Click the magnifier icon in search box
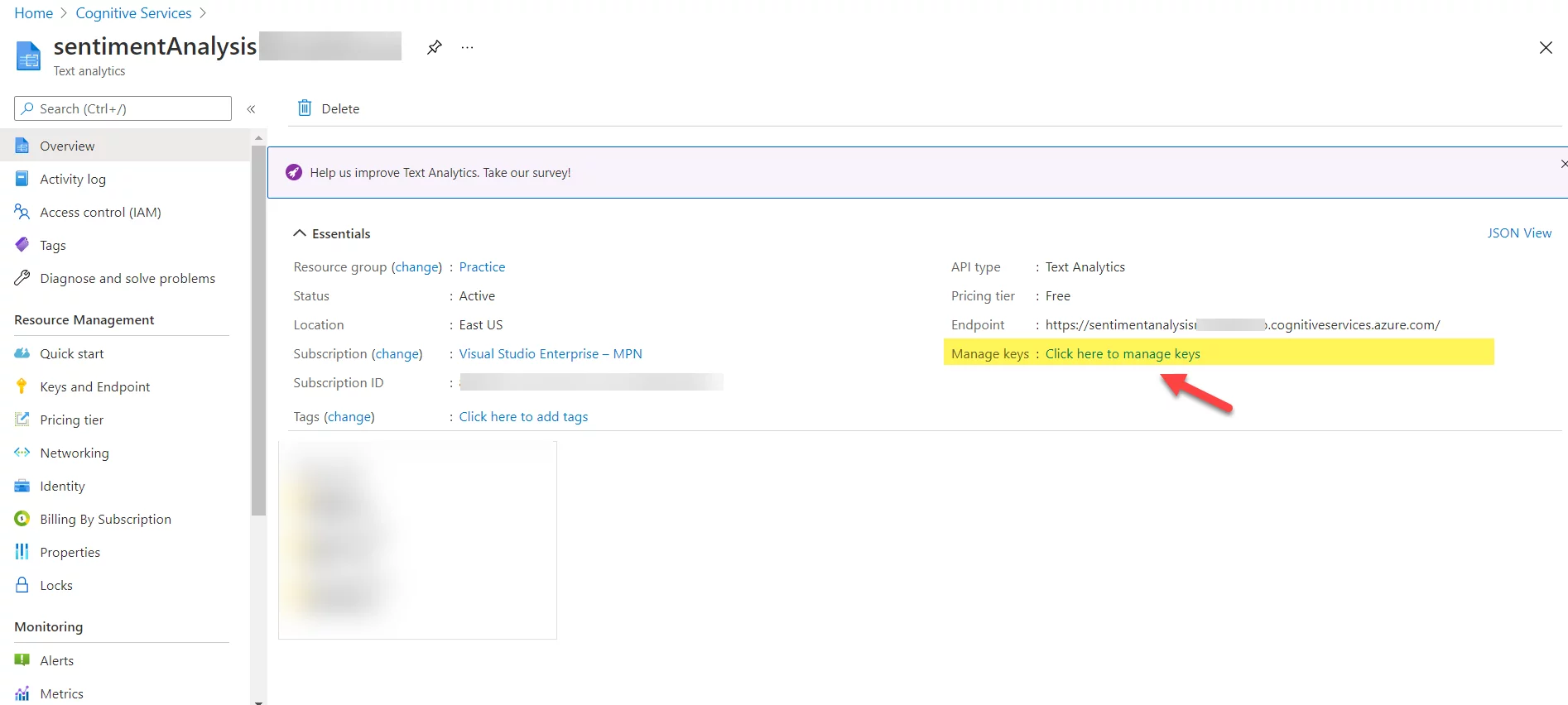 [x=28, y=108]
